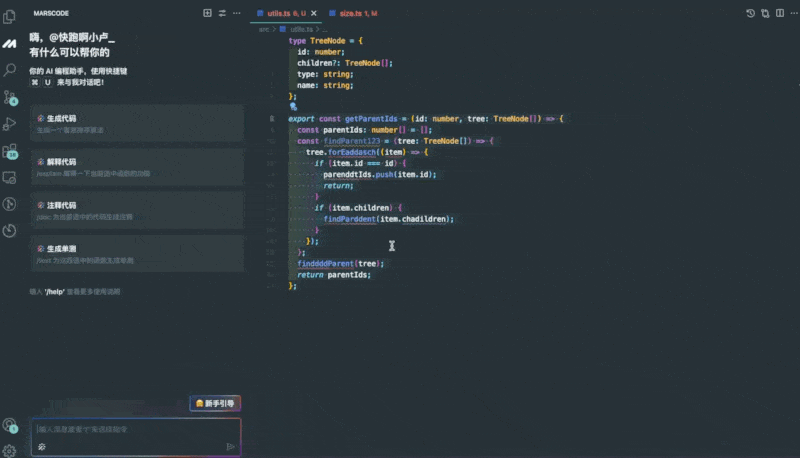Screen dimensions: 800x458
Task: Start a new chat with plus icon
Action: 207,13
